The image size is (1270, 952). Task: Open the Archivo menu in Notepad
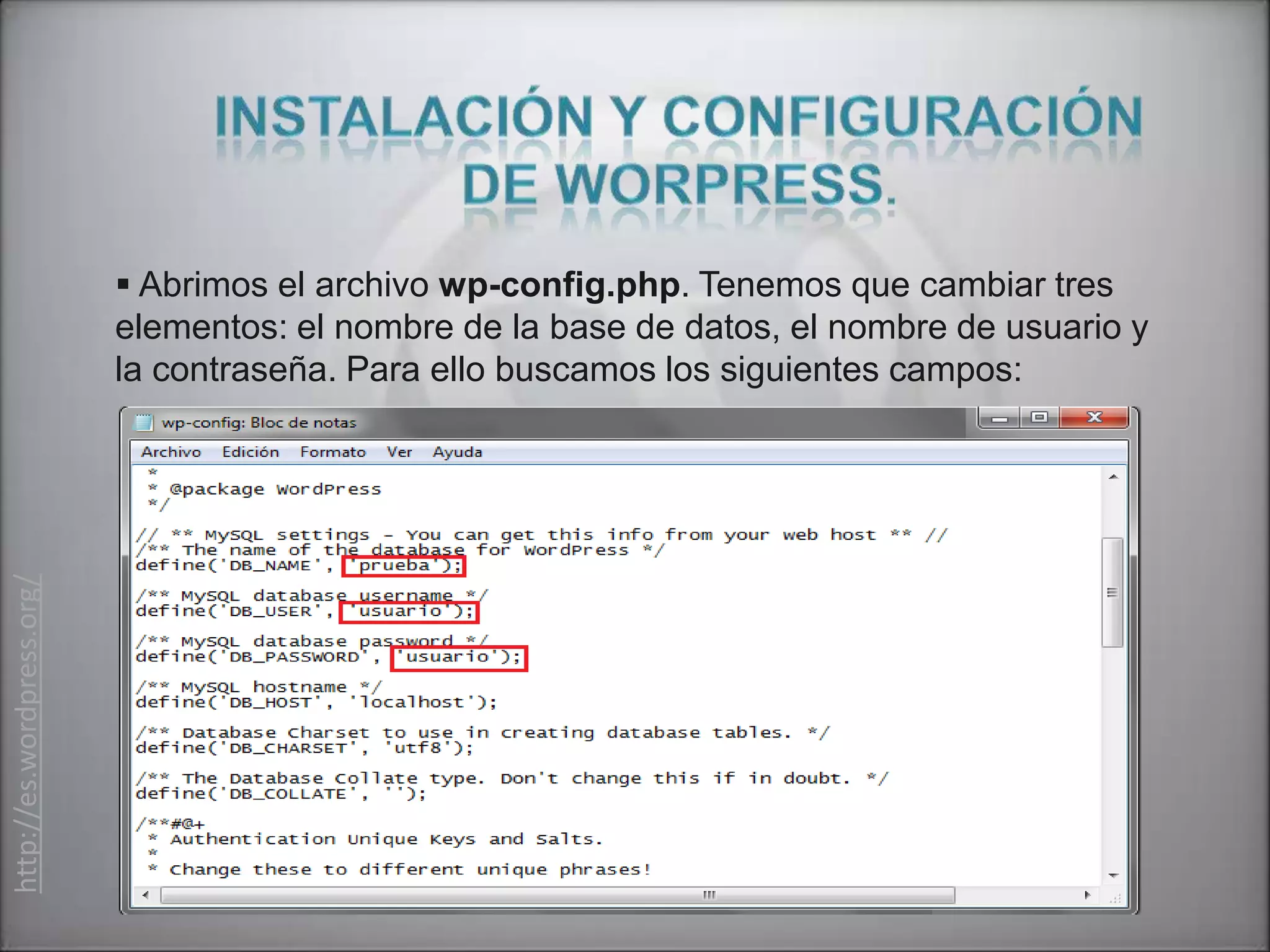[171, 452]
